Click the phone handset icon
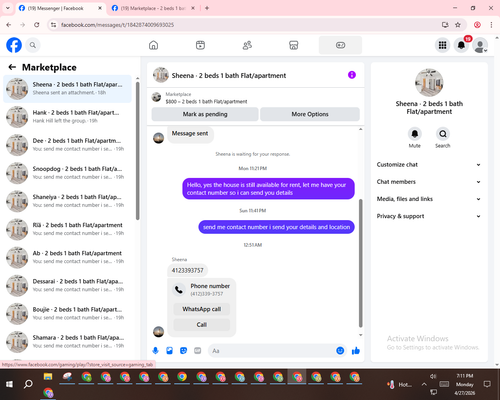This screenshot has width=500, height=400. click(179, 290)
